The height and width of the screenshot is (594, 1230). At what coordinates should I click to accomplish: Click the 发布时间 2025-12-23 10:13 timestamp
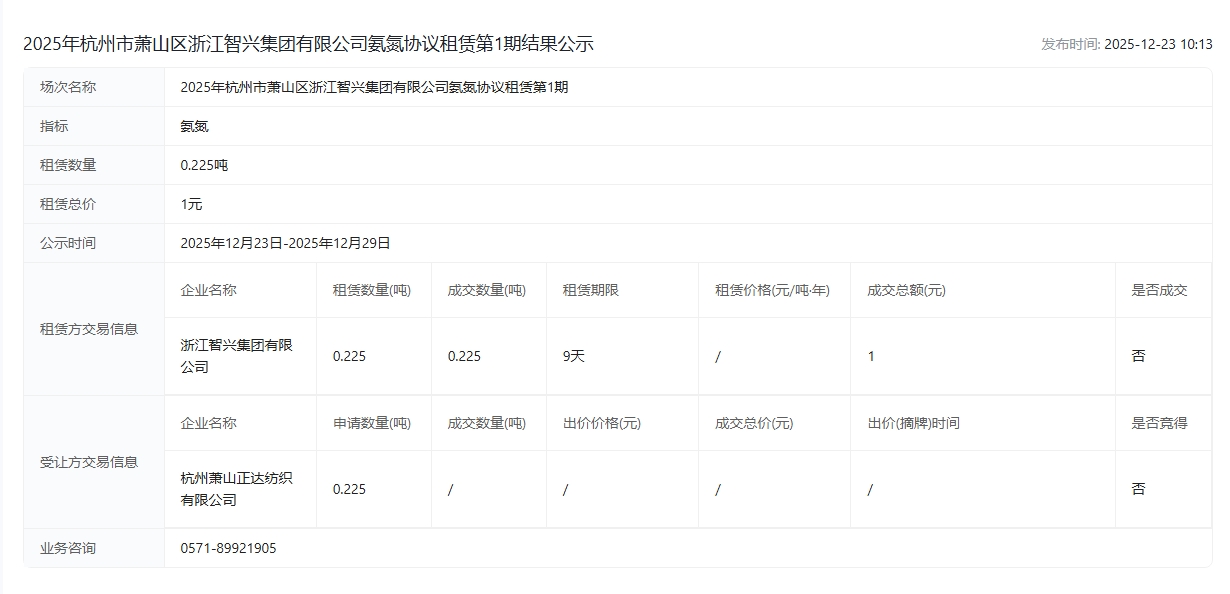tap(1126, 44)
